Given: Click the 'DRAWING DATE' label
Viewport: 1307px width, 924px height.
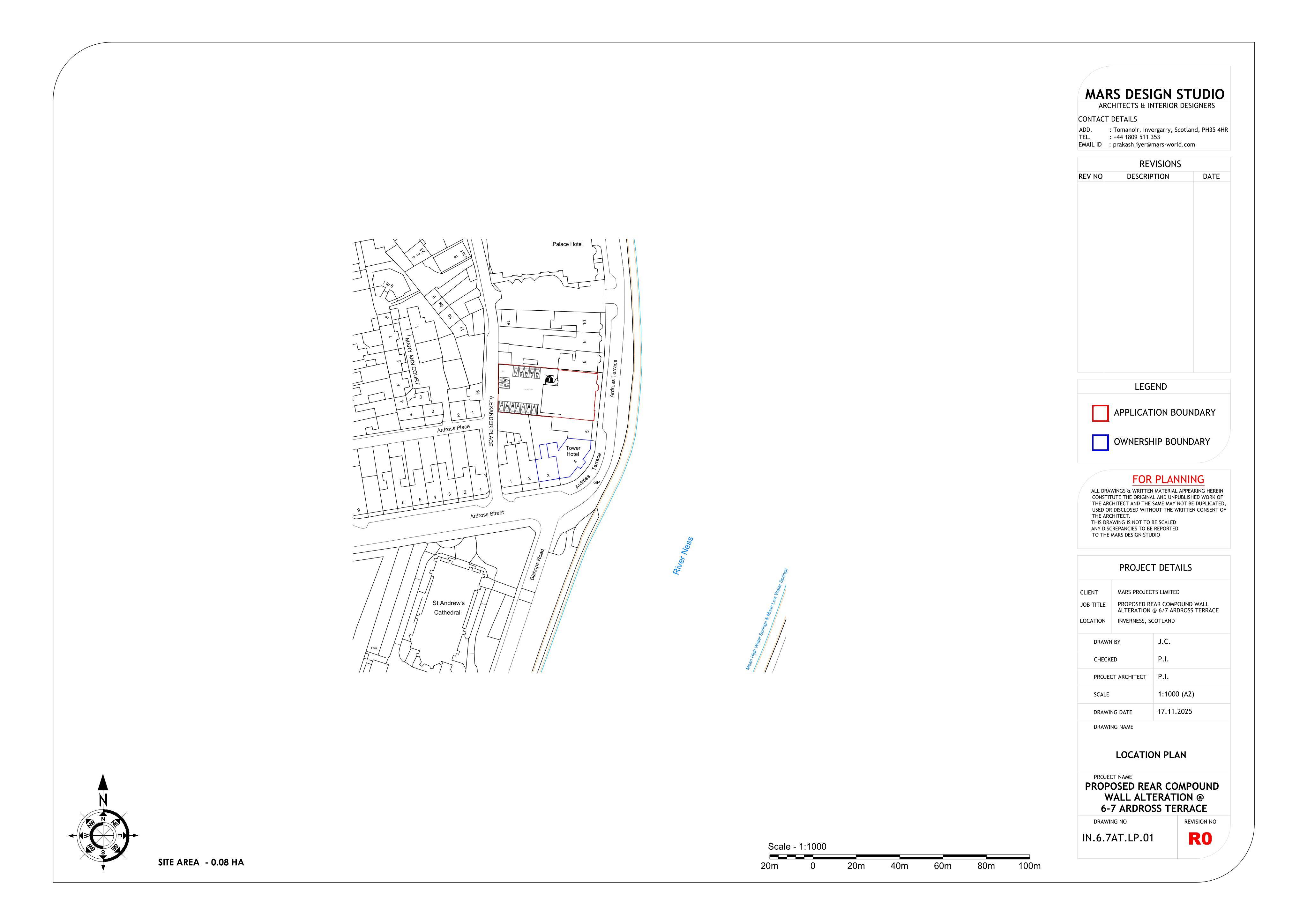Looking at the screenshot, I should coord(1112,712).
